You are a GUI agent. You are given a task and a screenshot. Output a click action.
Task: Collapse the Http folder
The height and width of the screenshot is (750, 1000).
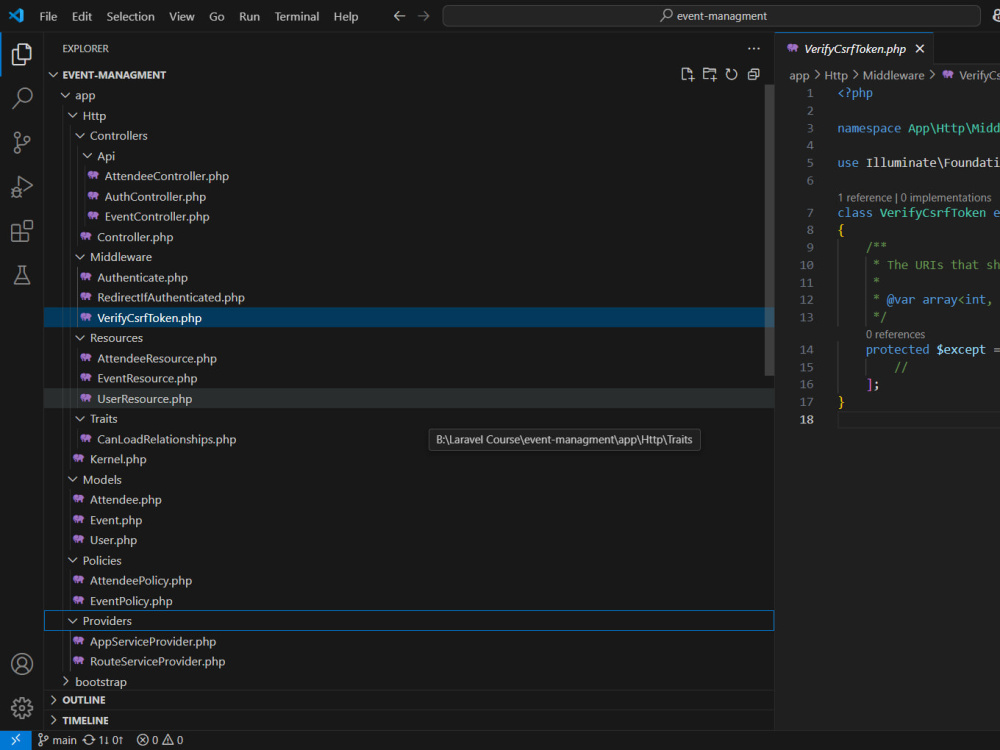point(73,115)
